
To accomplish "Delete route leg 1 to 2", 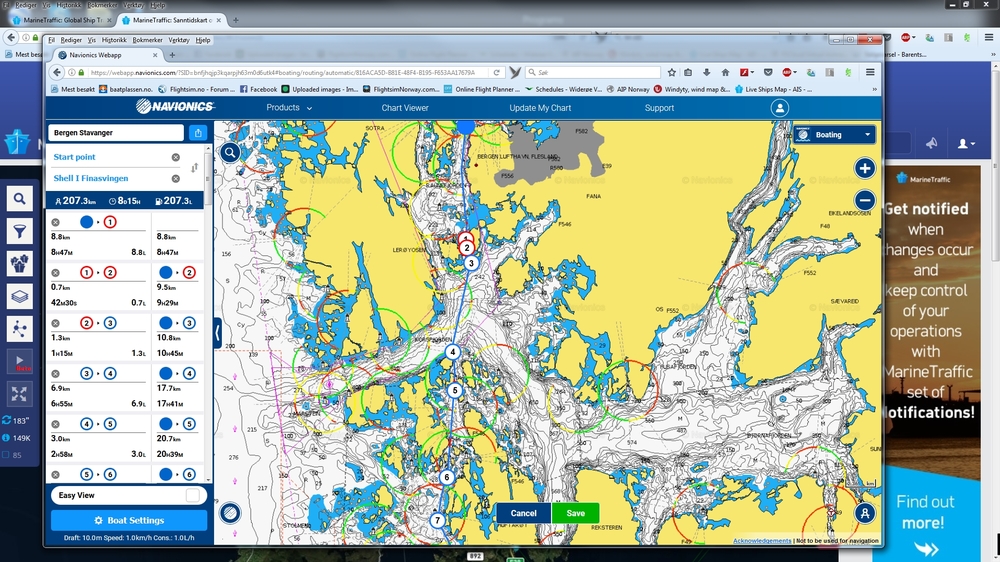I will click(55, 273).
